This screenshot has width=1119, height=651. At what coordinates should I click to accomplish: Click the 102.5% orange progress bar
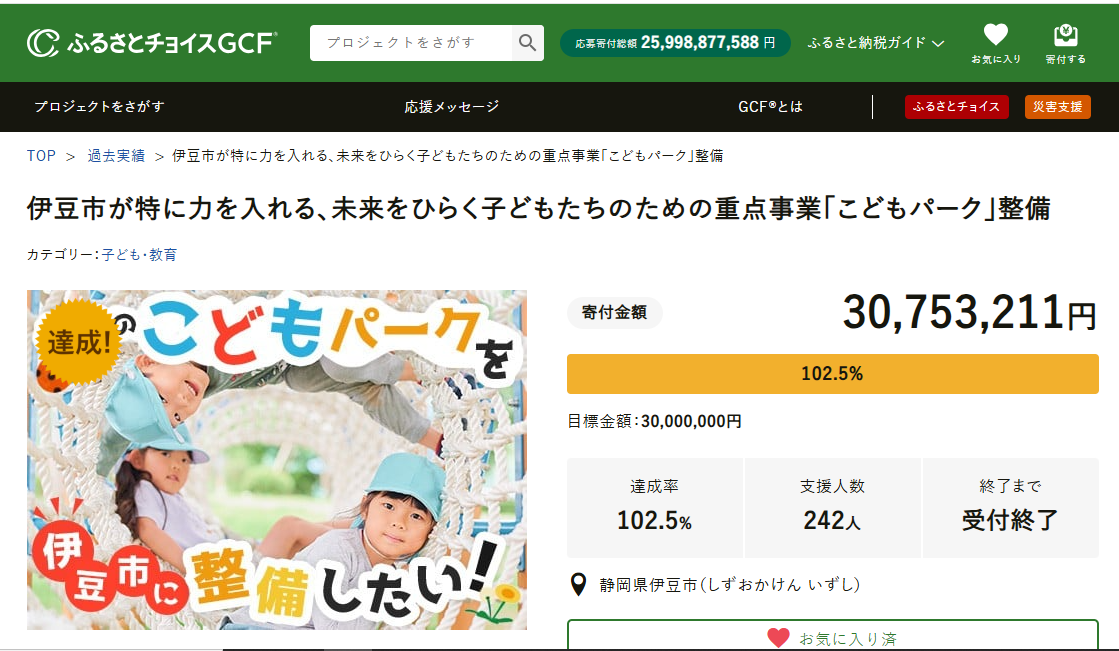click(x=832, y=374)
